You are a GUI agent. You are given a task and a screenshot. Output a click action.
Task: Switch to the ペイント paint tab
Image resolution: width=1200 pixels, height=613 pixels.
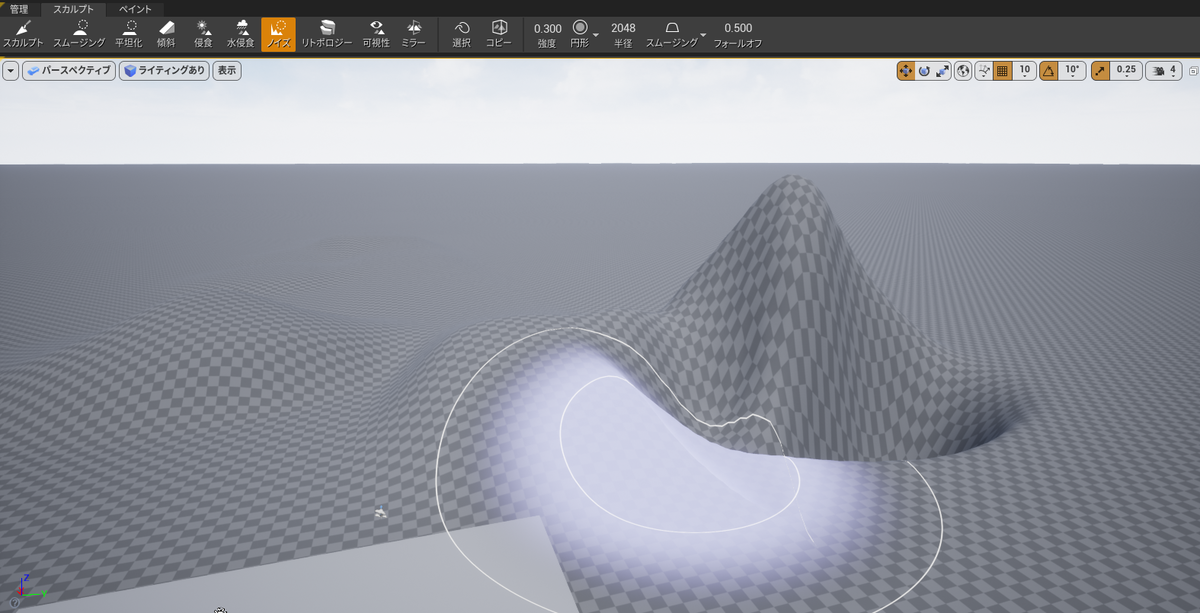135,8
